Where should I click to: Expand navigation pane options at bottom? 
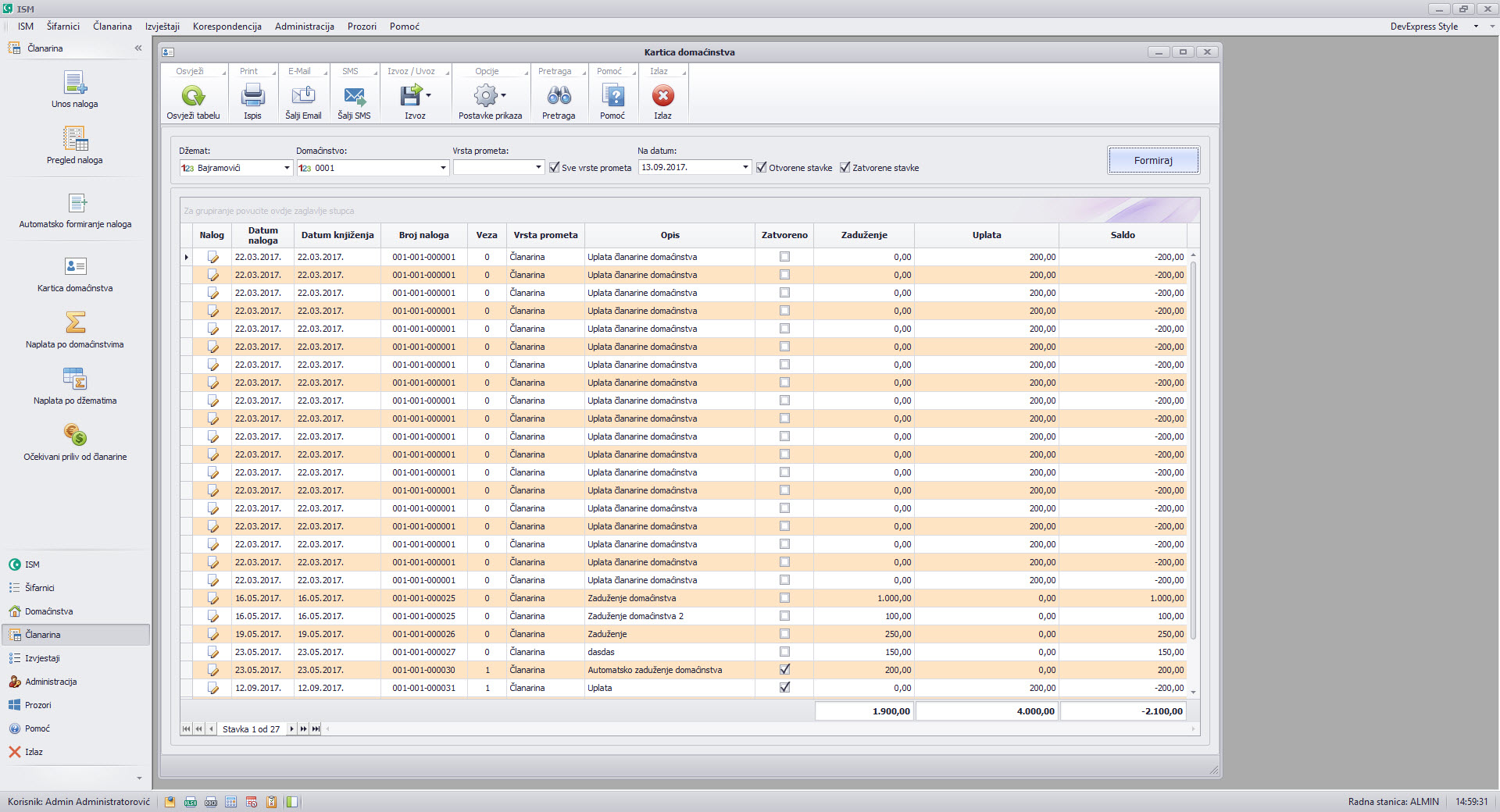click(x=139, y=778)
